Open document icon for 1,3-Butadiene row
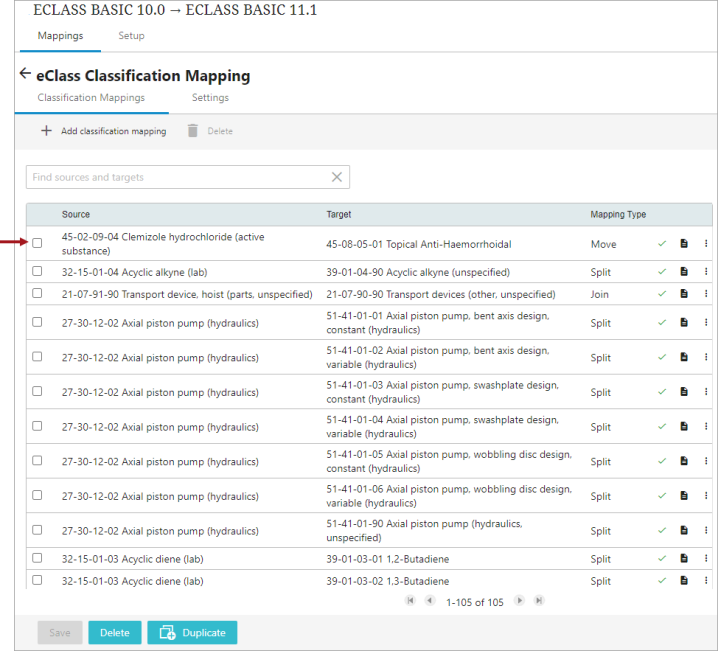Viewport: 718px width, 651px height. pos(684,580)
